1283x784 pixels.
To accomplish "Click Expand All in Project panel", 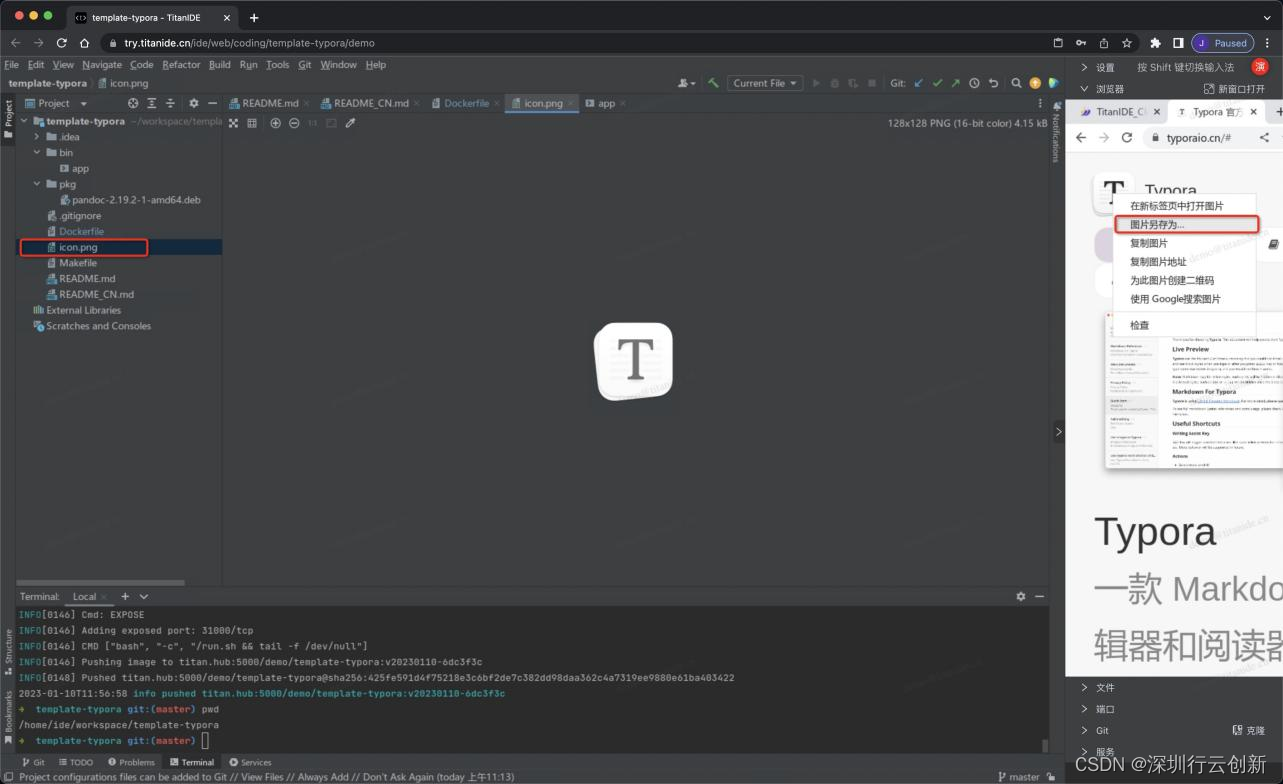I will click(x=152, y=103).
